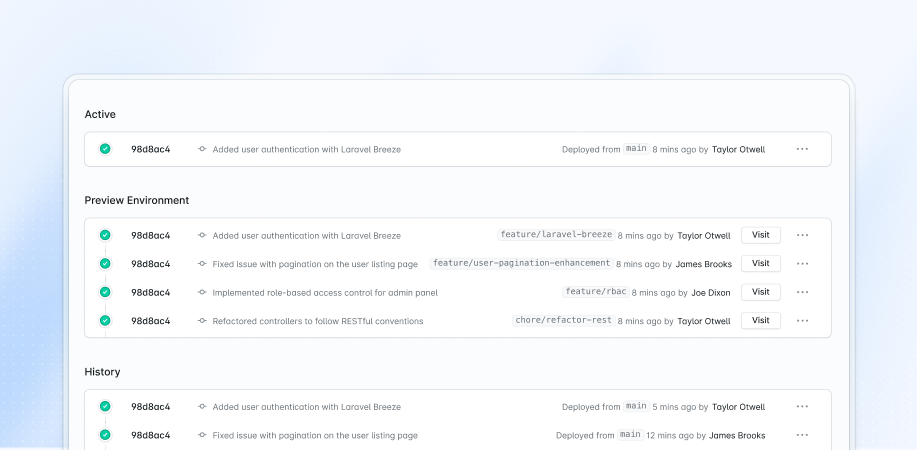Click author James Brooks in History section
Image resolution: width=917 pixels, height=450 pixels.
[x=737, y=435]
